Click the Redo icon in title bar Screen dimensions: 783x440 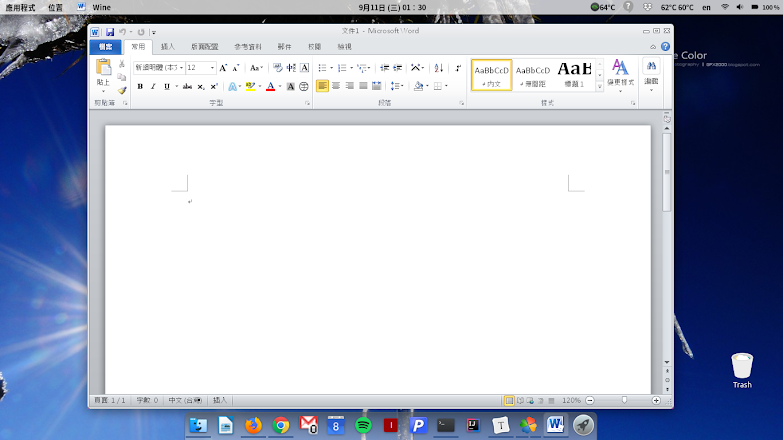[x=141, y=32]
